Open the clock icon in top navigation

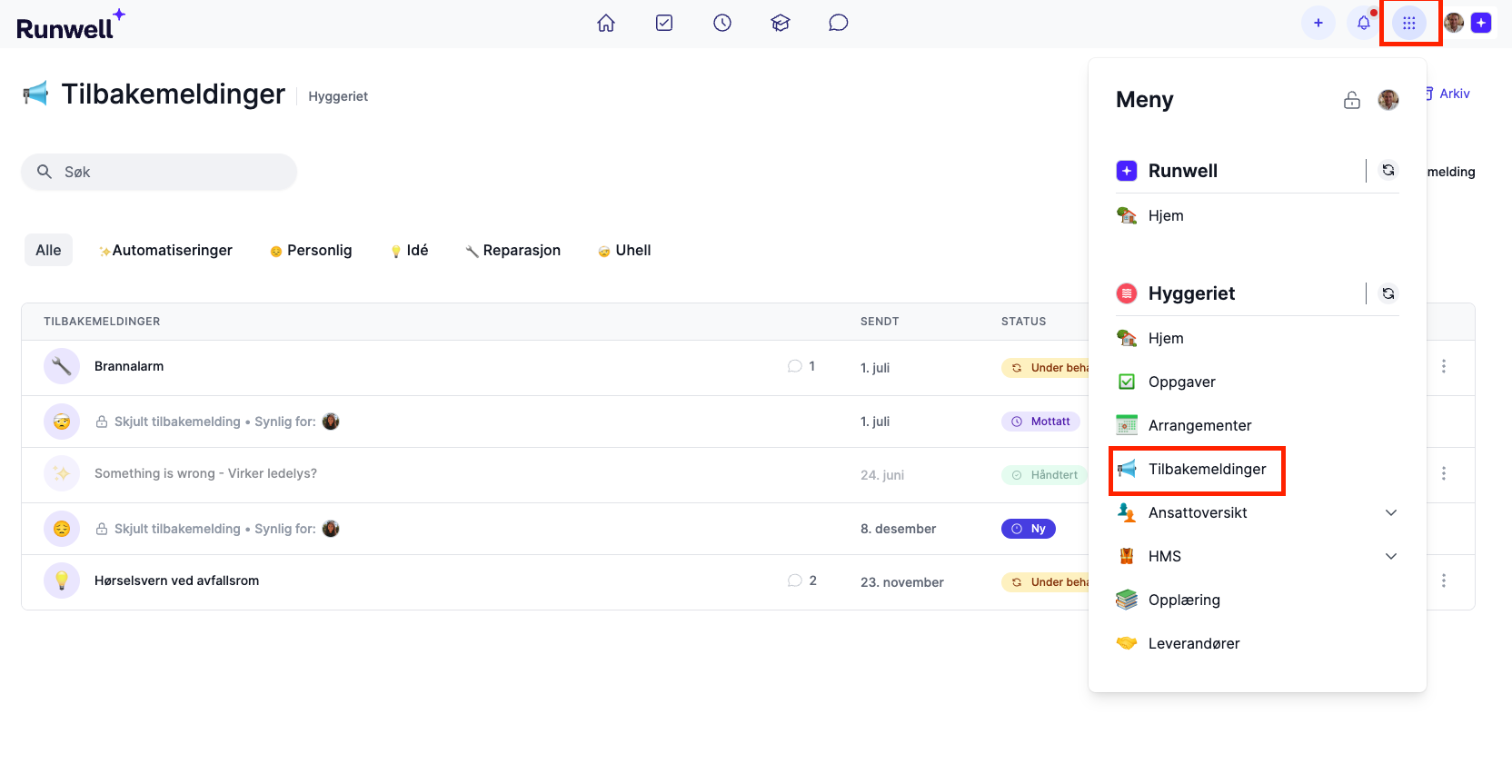pyautogui.click(x=722, y=23)
